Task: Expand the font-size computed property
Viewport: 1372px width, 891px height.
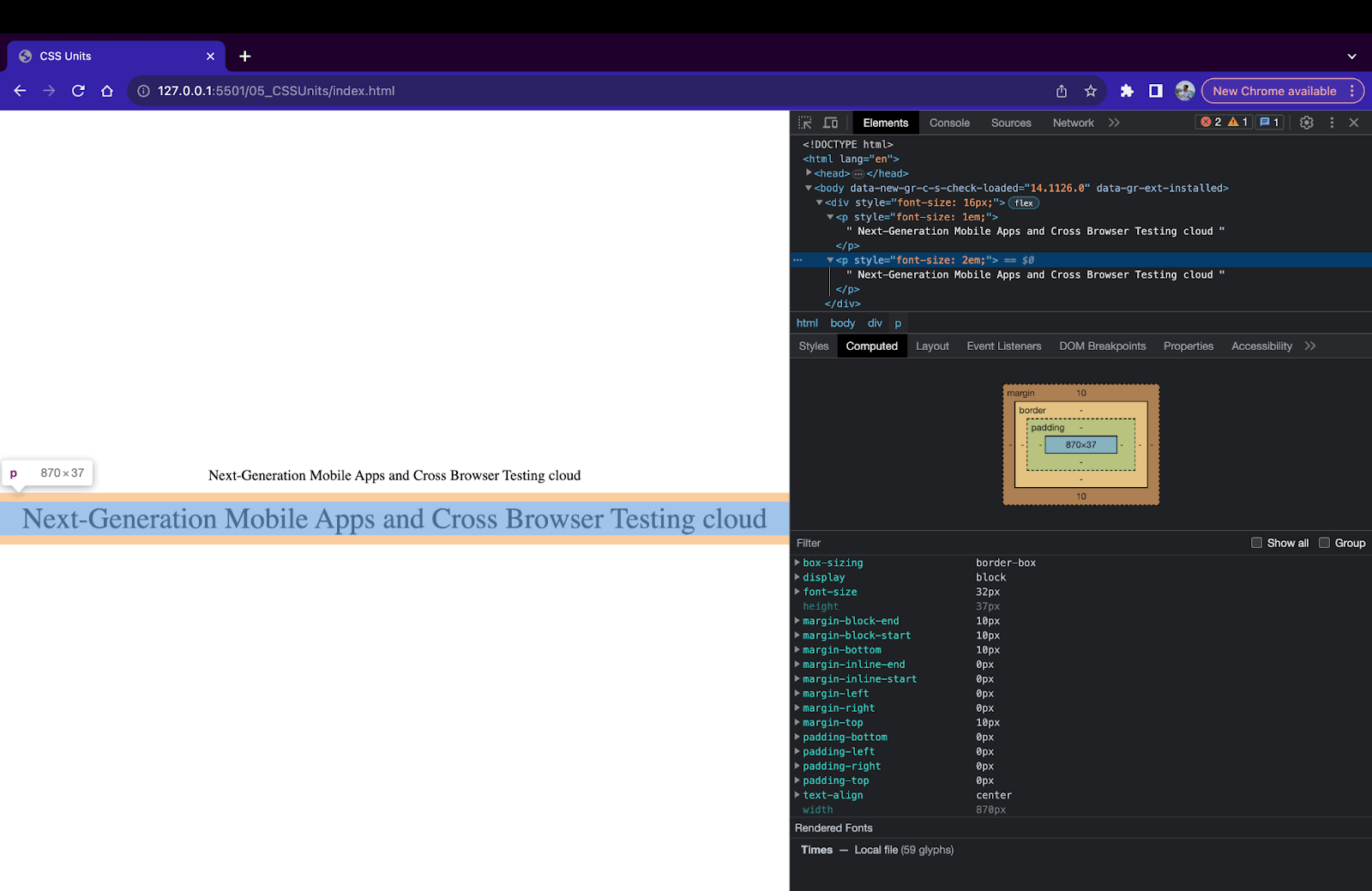Action: pyautogui.click(x=797, y=592)
